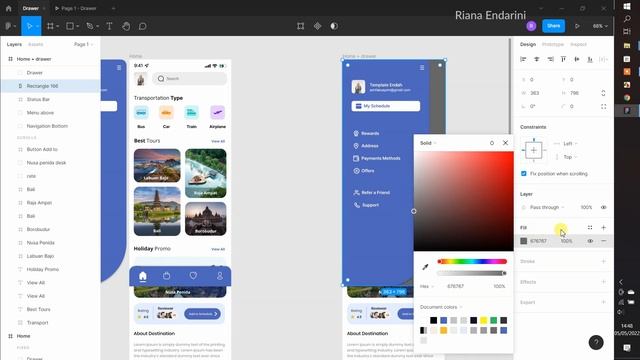Close the color picker popup
This screenshot has height=360, width=640.
pyautogui.click(x=505, y=143)
